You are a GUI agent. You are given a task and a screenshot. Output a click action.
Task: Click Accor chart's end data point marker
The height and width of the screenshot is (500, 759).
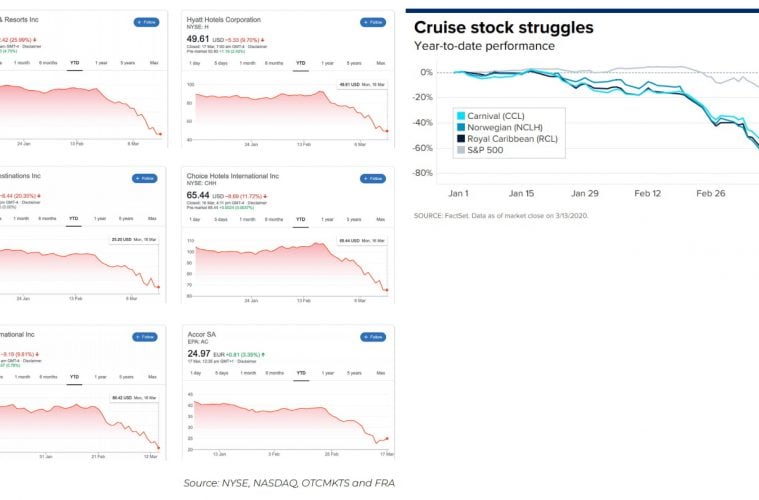(x=387, y=438)
